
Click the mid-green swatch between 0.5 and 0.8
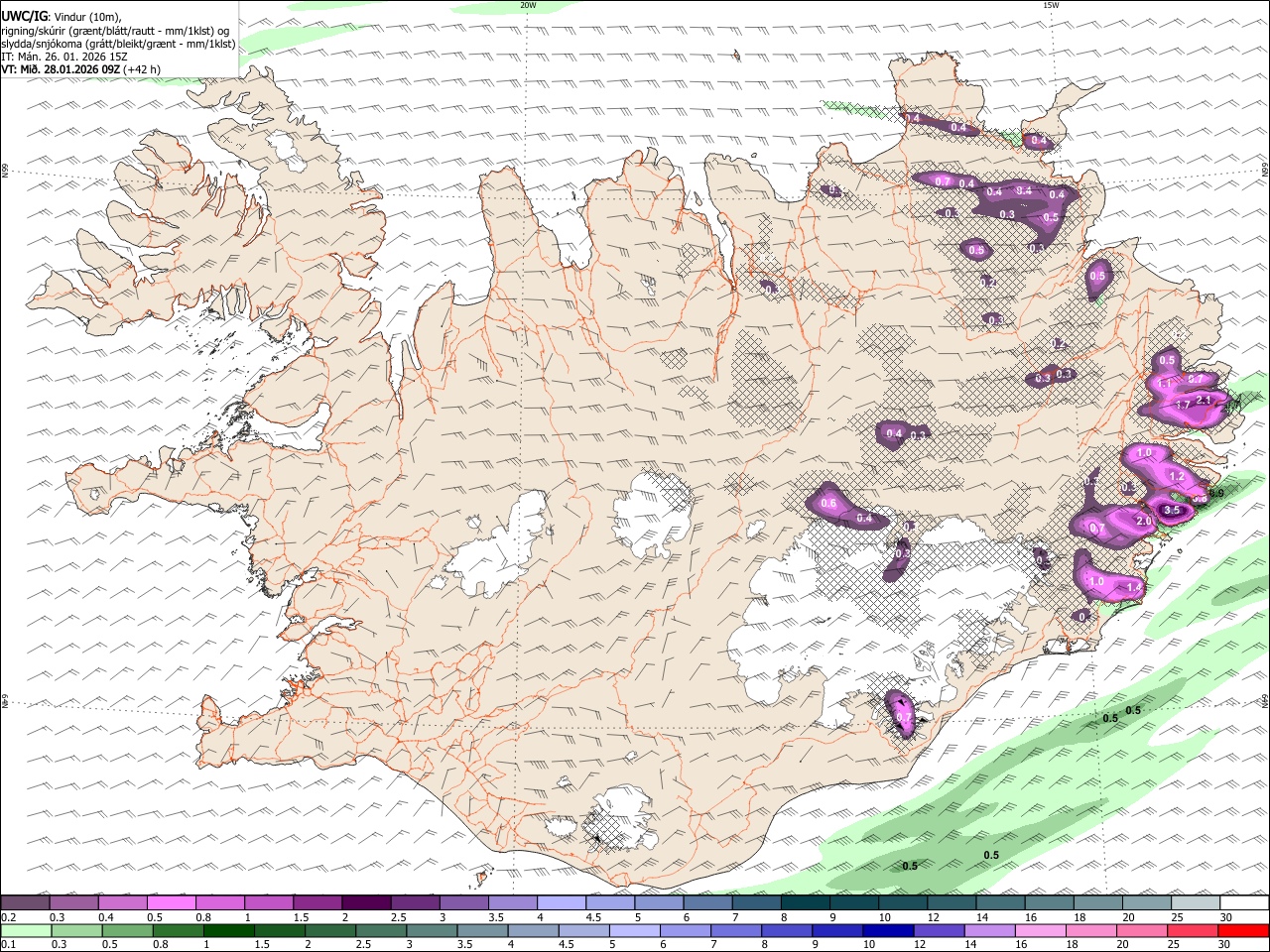pyautogui.click(x=127, y=931)
